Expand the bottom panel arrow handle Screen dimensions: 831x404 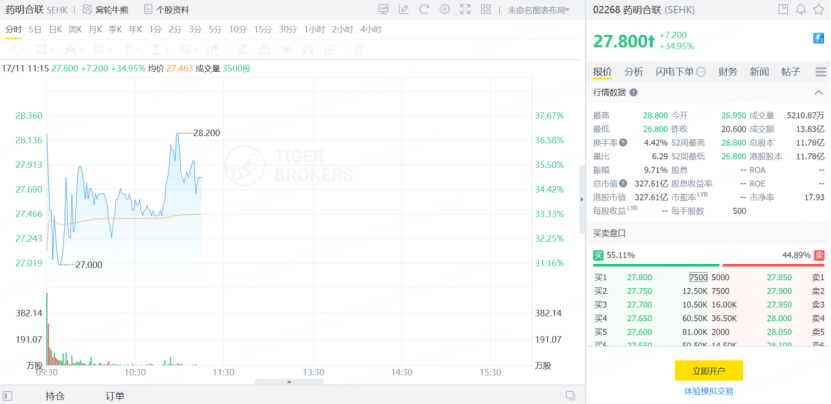click(x=289, y=382)
